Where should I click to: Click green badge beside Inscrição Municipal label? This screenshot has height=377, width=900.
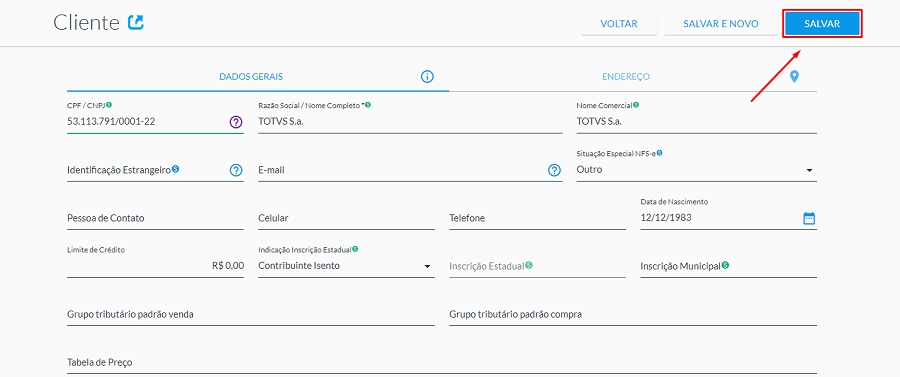tap(726, 265)
